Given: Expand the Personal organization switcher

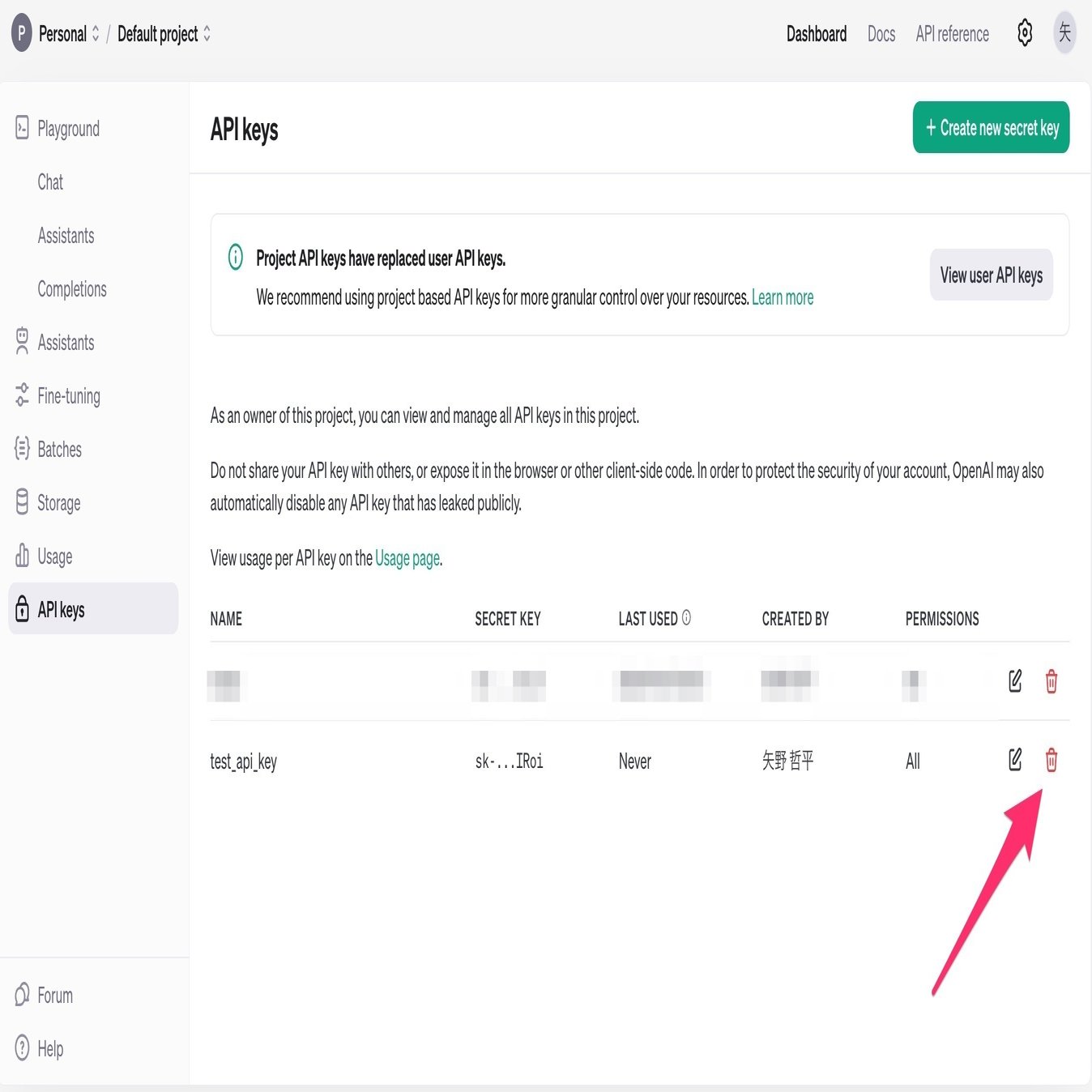Looking at the screenshot, I should [69, 34].
